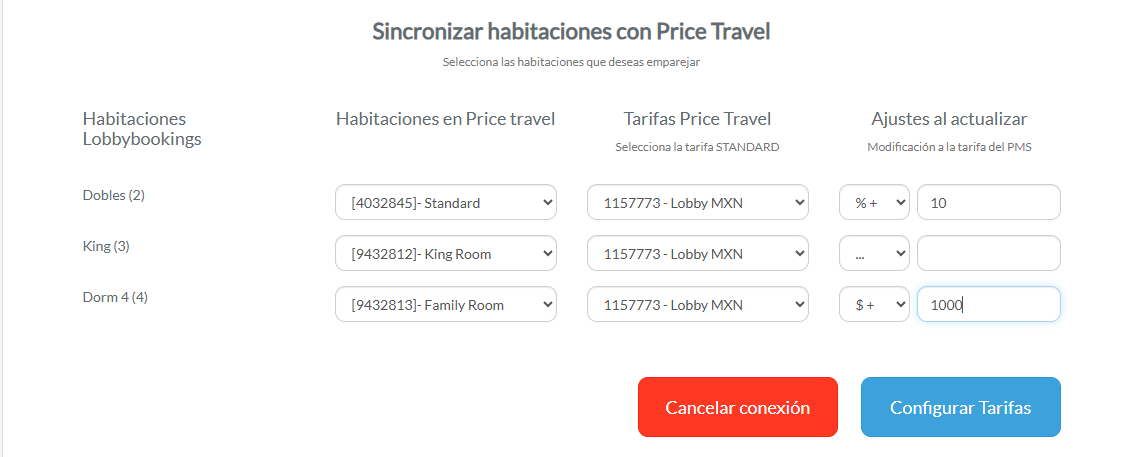1141x457 pixels.
Task: Click the Dorm 4 (4) room label
Action: [115, 297]
